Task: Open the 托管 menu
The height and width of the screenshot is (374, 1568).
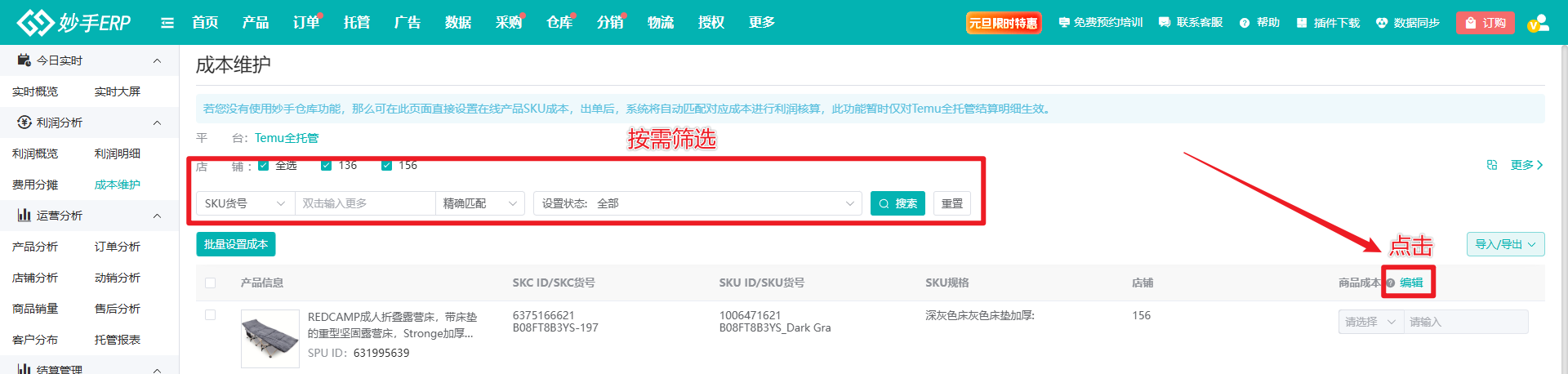Action: click(x=357, y=22)
